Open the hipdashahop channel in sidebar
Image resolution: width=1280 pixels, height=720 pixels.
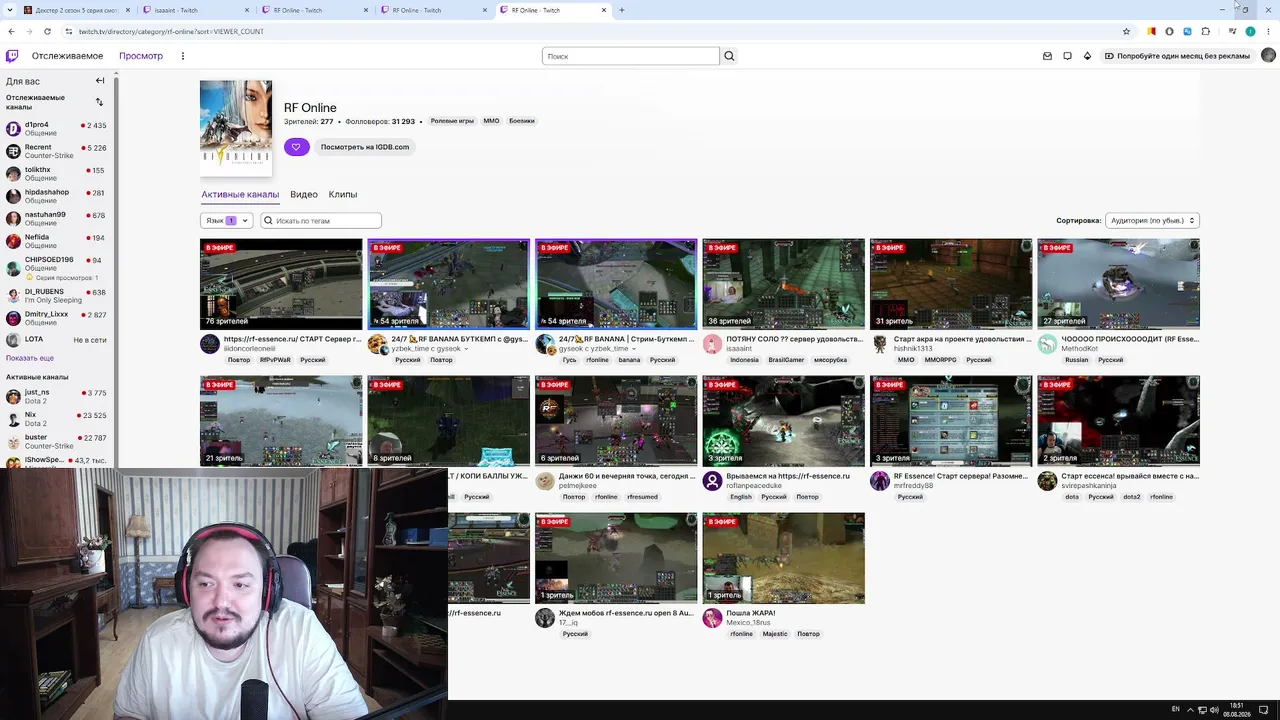[59, 196]
